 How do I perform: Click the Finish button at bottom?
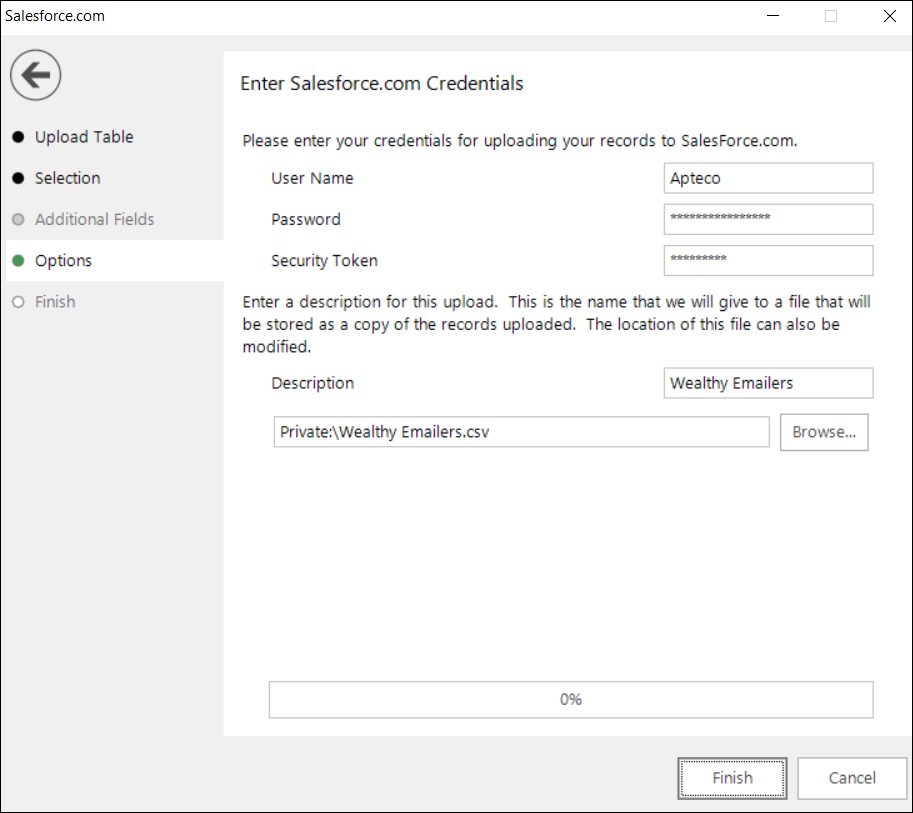pos(732,778)
